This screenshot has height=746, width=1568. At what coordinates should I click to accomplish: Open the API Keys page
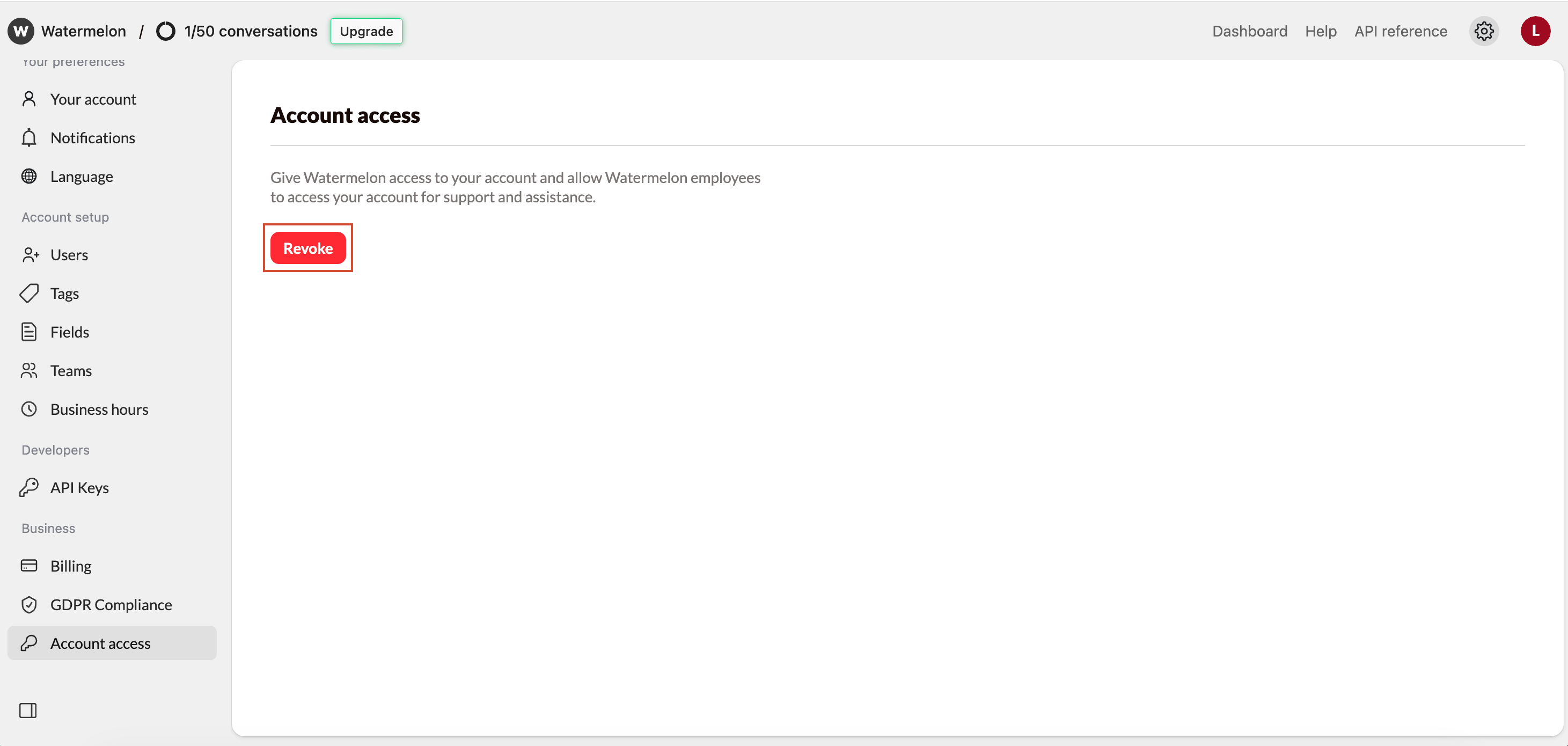(112, 488)
